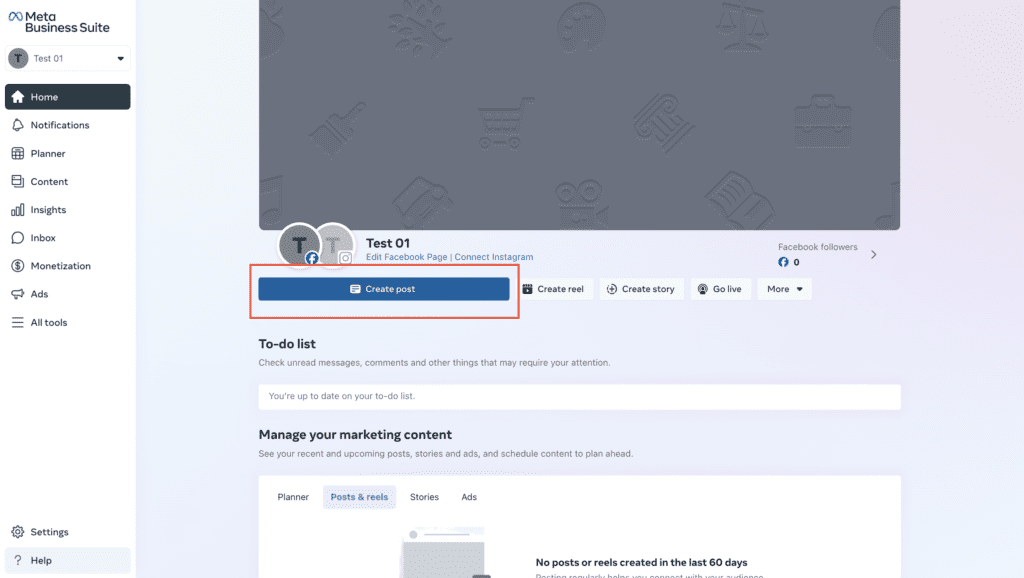Viewport: 1024px width, 578px height.
Task: Open Settings in the sidebar
Action: click(68, 532)
